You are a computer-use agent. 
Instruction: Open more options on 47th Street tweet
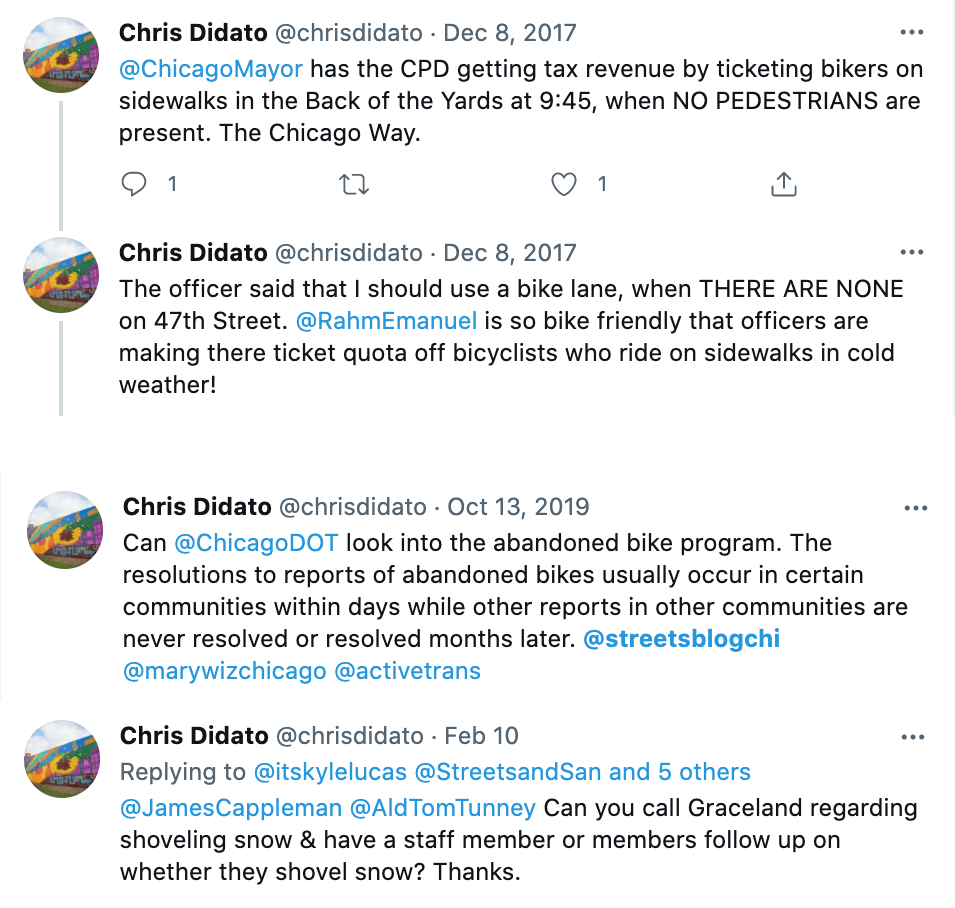(x=911, y=253)
